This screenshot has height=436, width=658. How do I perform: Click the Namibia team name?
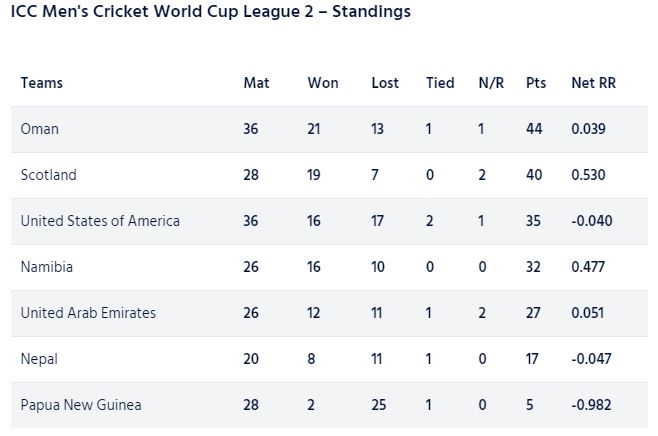47,267
